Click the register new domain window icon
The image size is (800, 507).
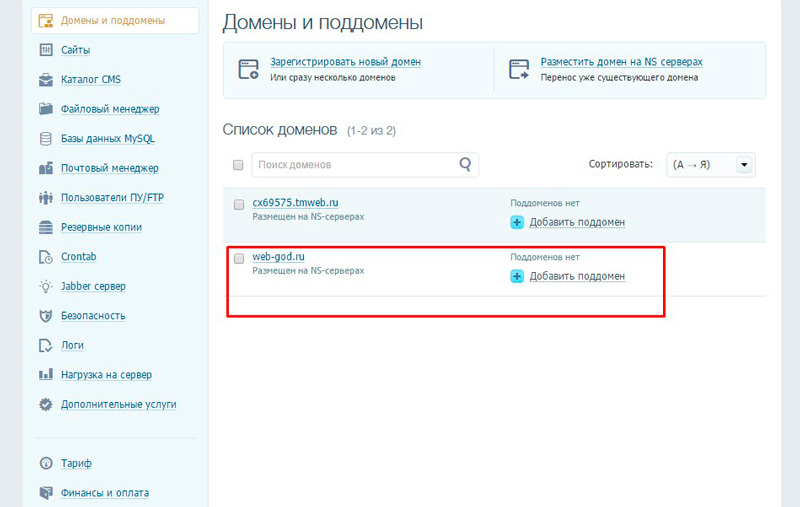pos(248,69)
